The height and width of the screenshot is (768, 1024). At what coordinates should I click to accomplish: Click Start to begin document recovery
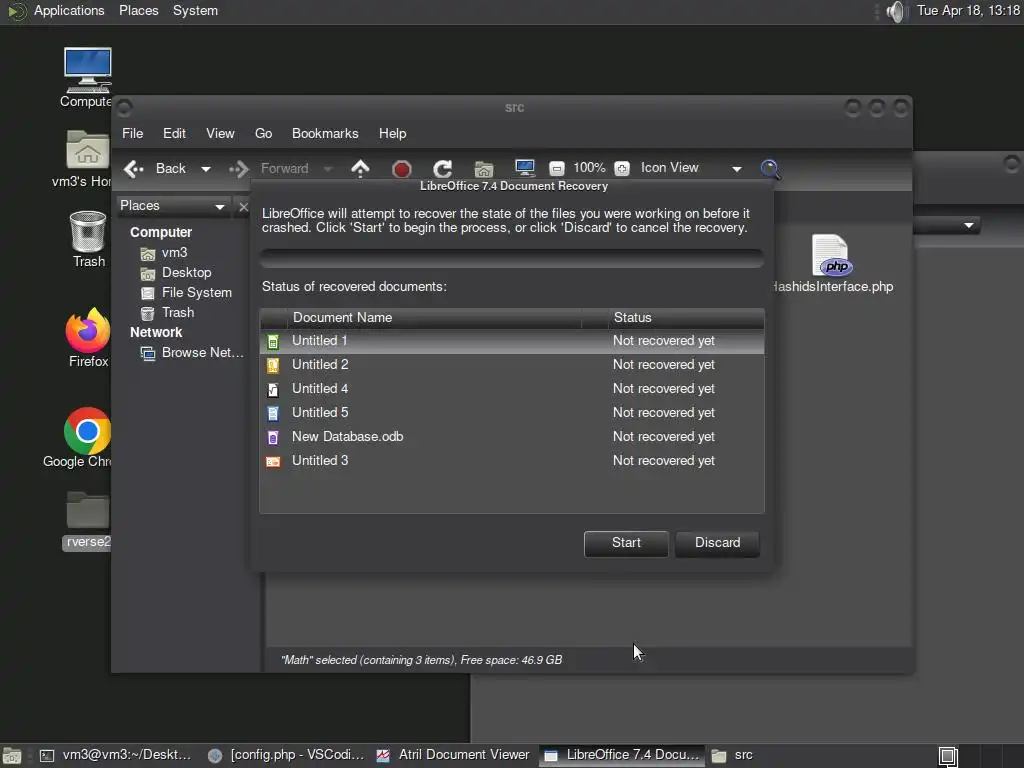coord(626,543)
